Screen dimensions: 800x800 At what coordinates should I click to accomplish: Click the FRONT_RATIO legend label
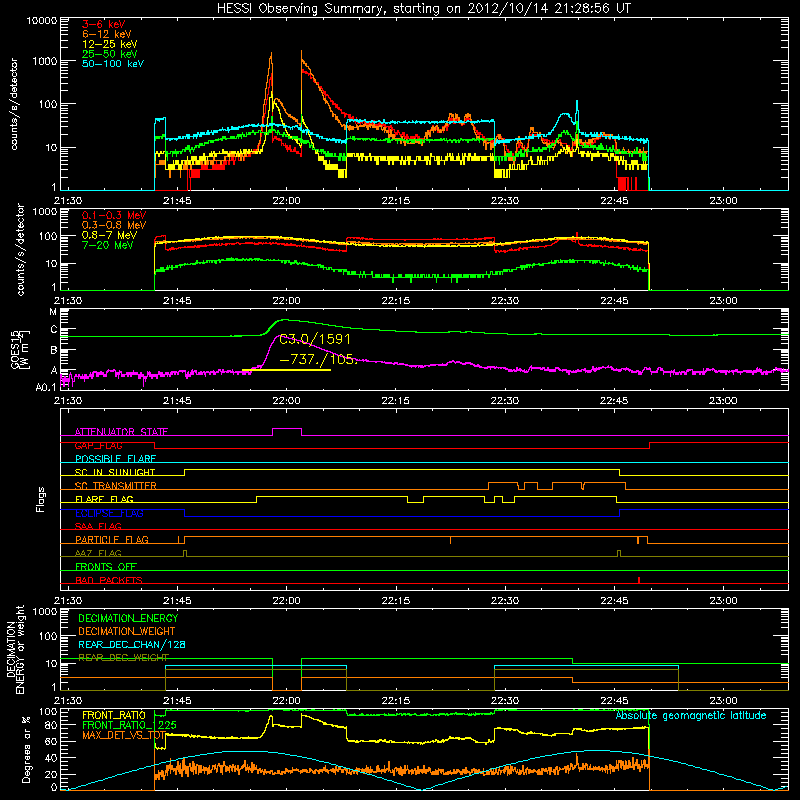pyautogui.click(x=114, y=716)
